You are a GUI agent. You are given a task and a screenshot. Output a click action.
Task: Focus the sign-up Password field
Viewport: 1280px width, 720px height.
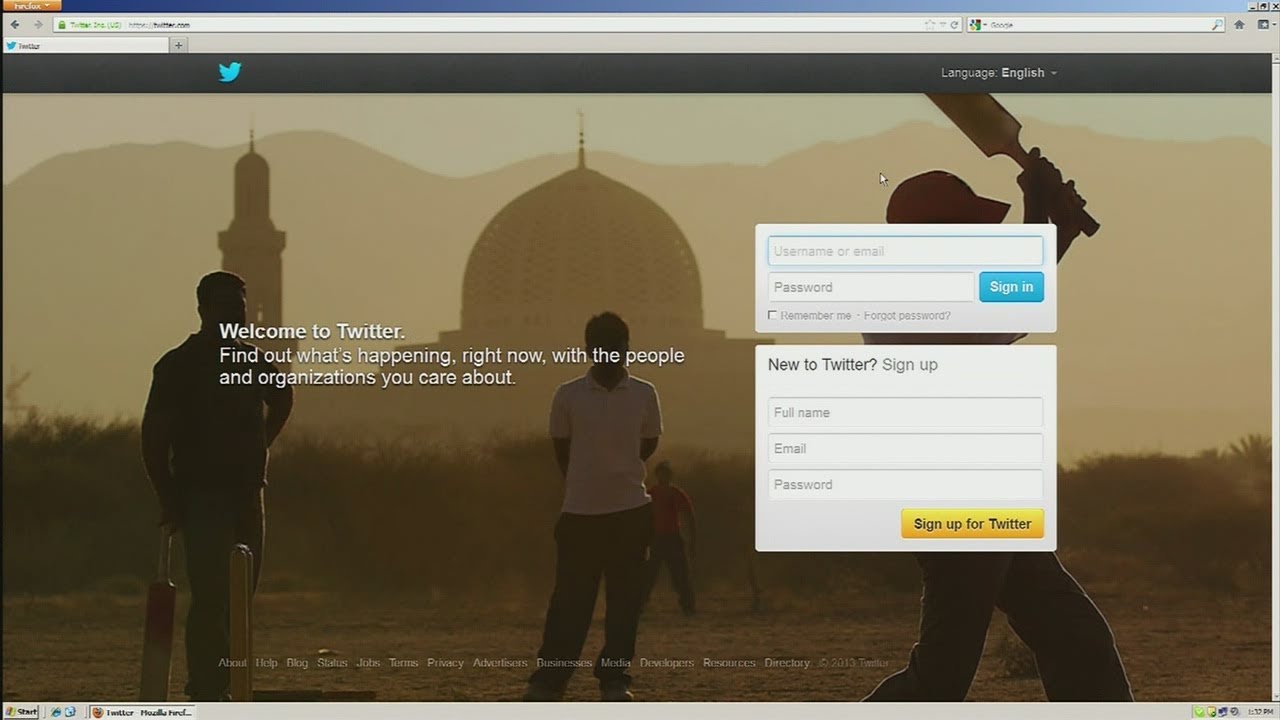tap(905, 484)
